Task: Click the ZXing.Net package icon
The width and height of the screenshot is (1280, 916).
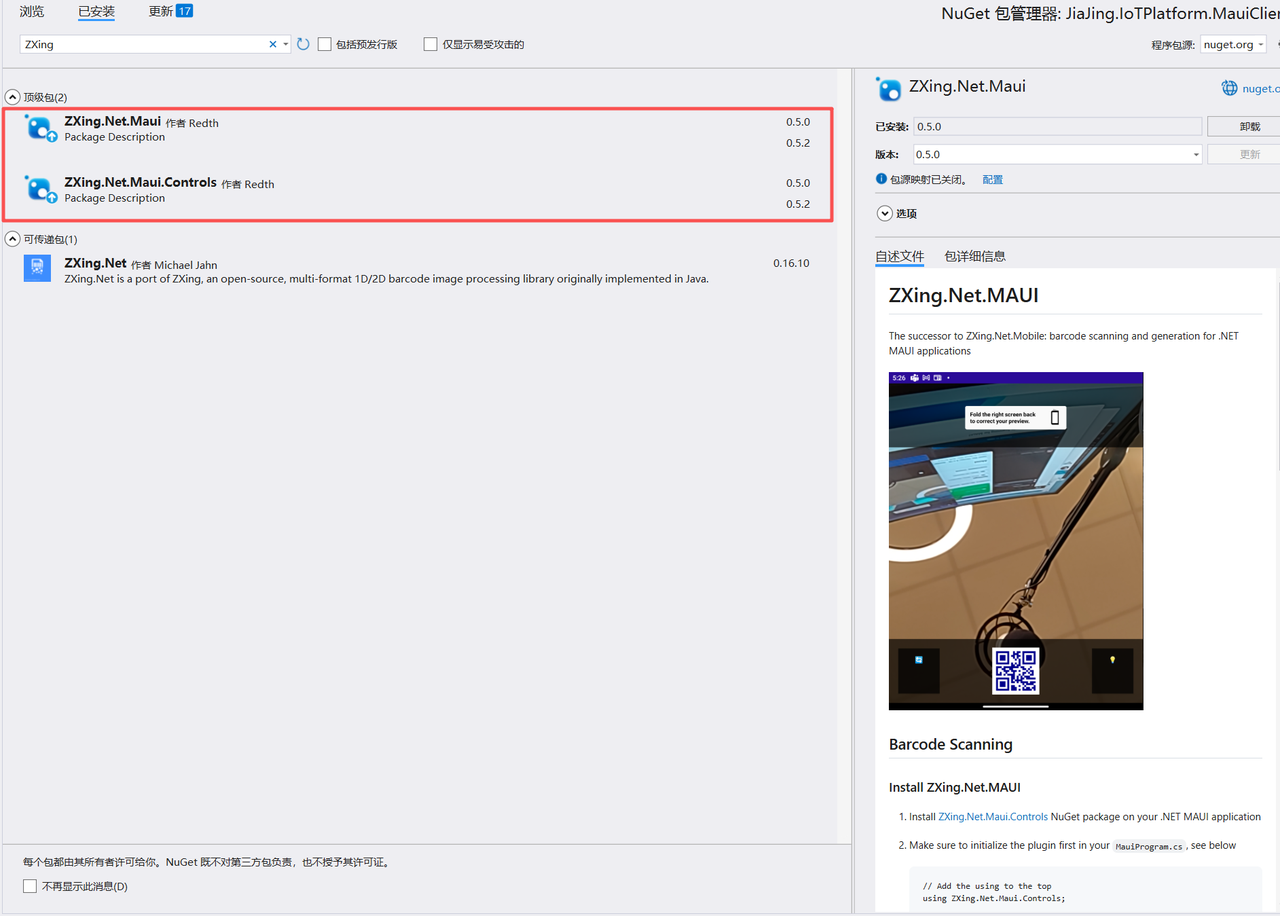Action: click(x=37, y=268)
